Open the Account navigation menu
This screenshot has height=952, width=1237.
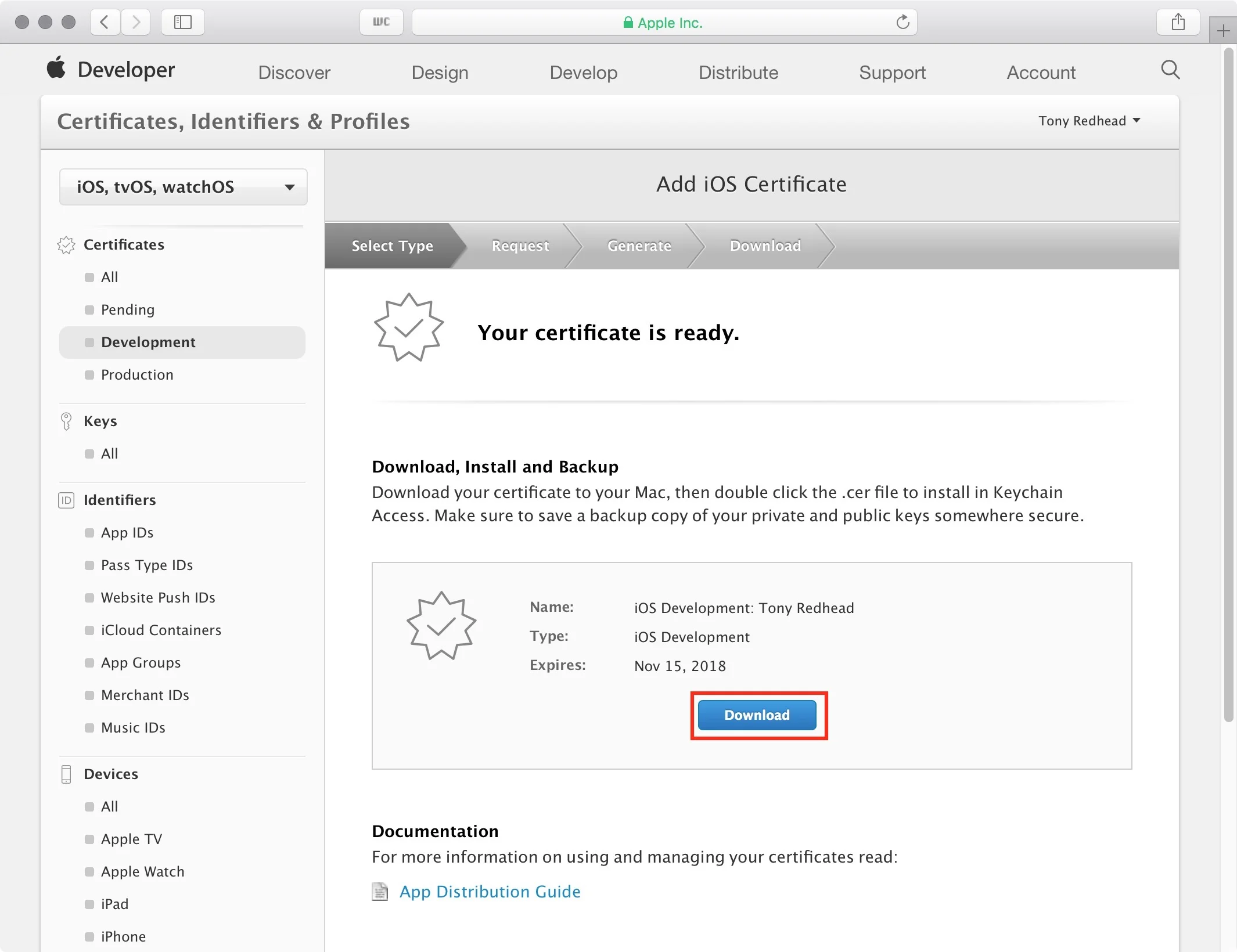(x=1041, y=73)
